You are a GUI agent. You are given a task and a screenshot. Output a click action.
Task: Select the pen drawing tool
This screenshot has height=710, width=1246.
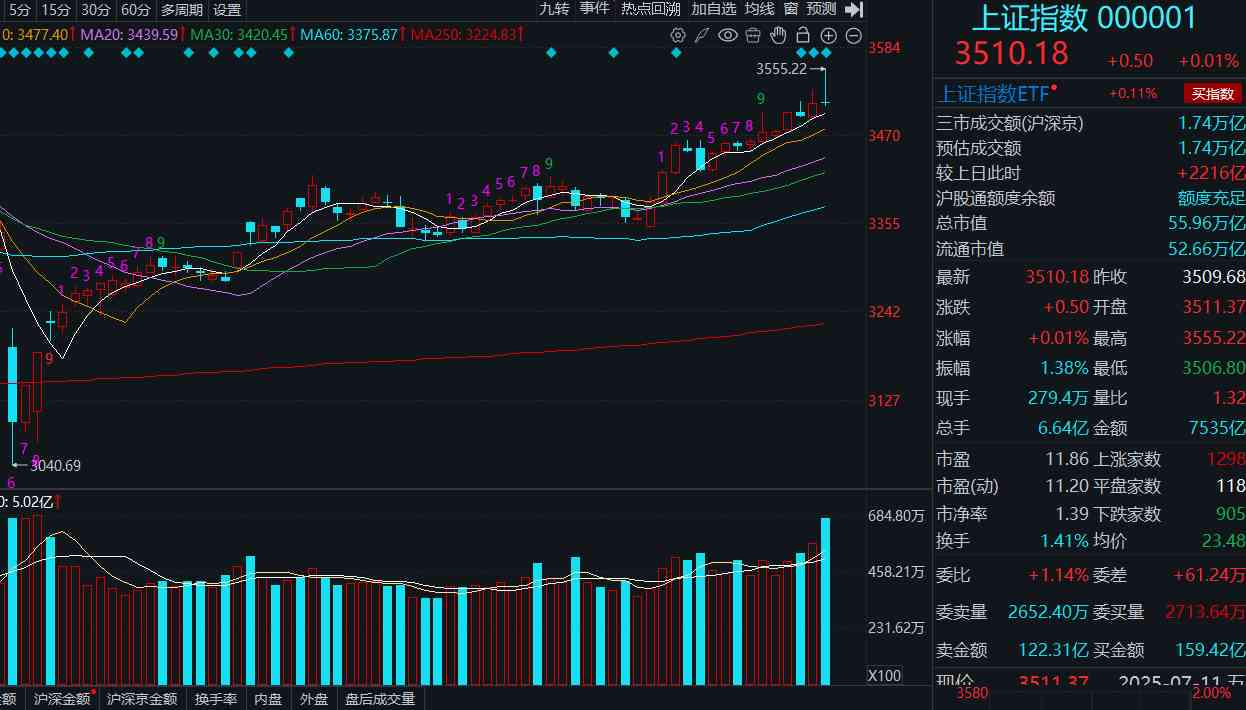[702, 35]
